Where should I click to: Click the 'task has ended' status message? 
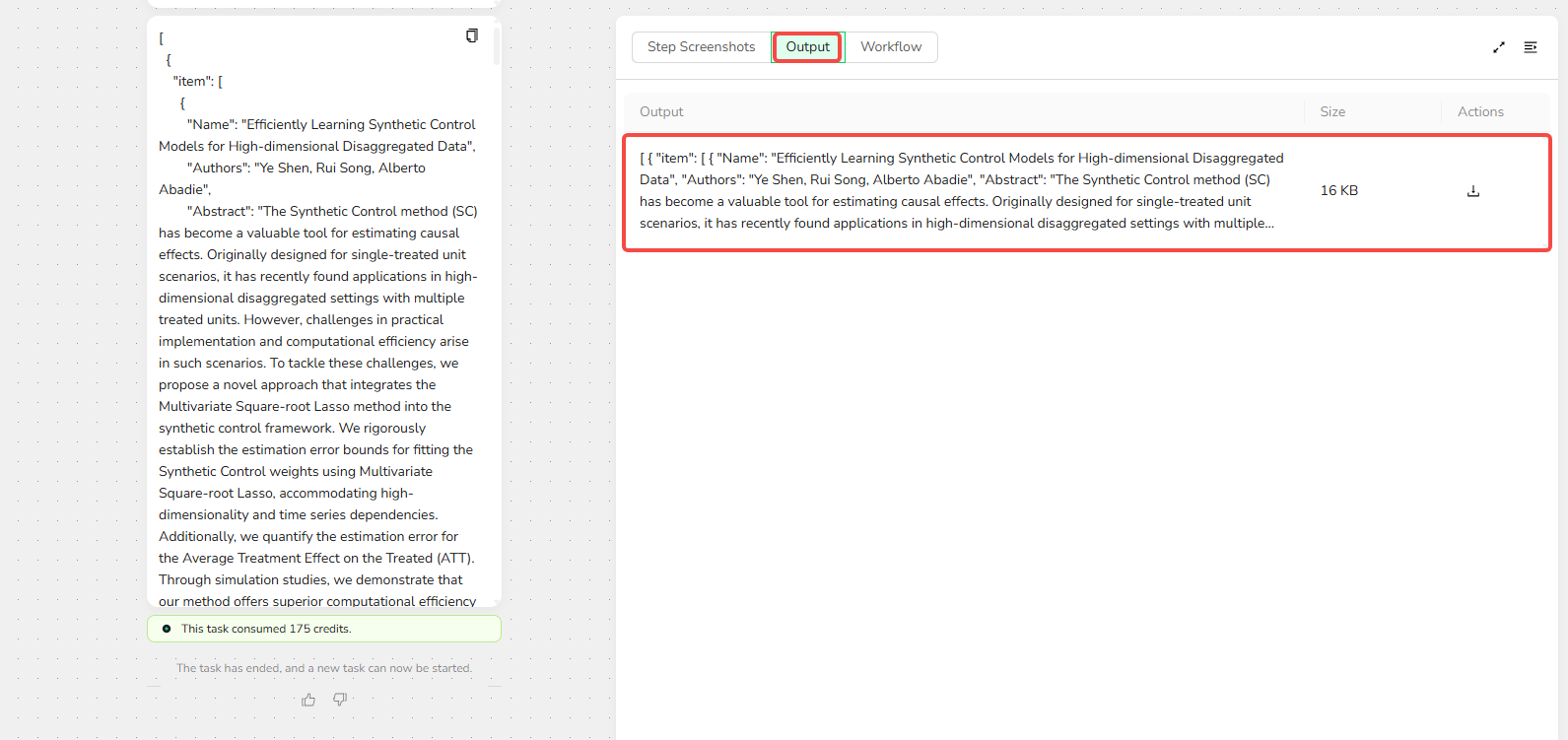pos(323,668)
